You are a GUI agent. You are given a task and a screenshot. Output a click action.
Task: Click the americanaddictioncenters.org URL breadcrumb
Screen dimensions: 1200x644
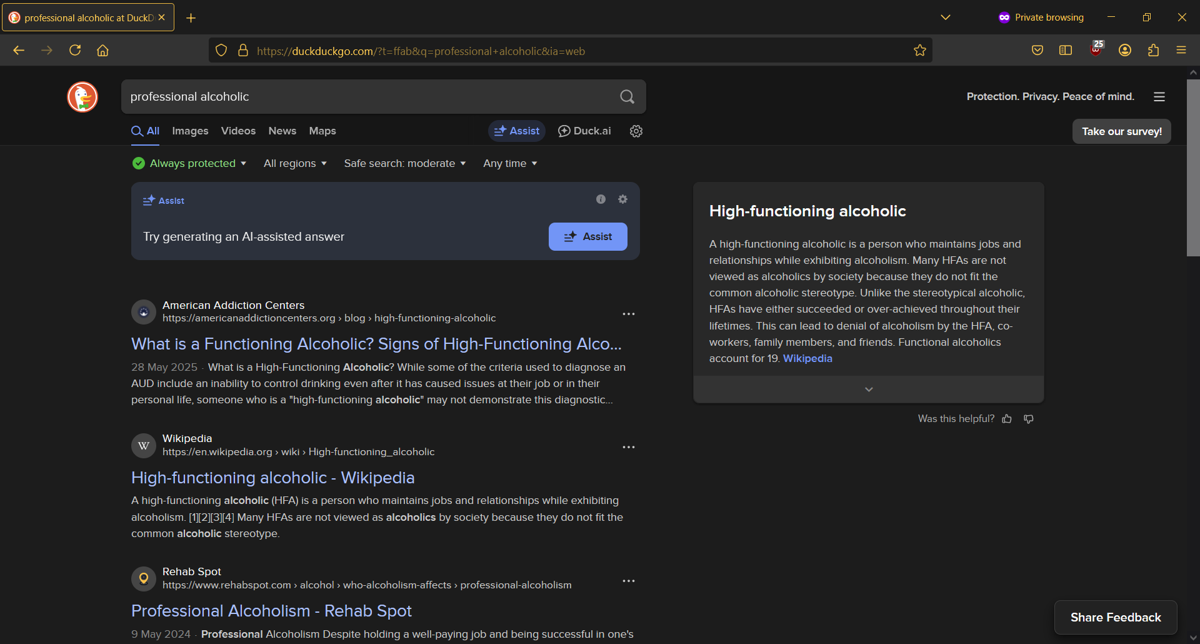click(x=329, y=318)
